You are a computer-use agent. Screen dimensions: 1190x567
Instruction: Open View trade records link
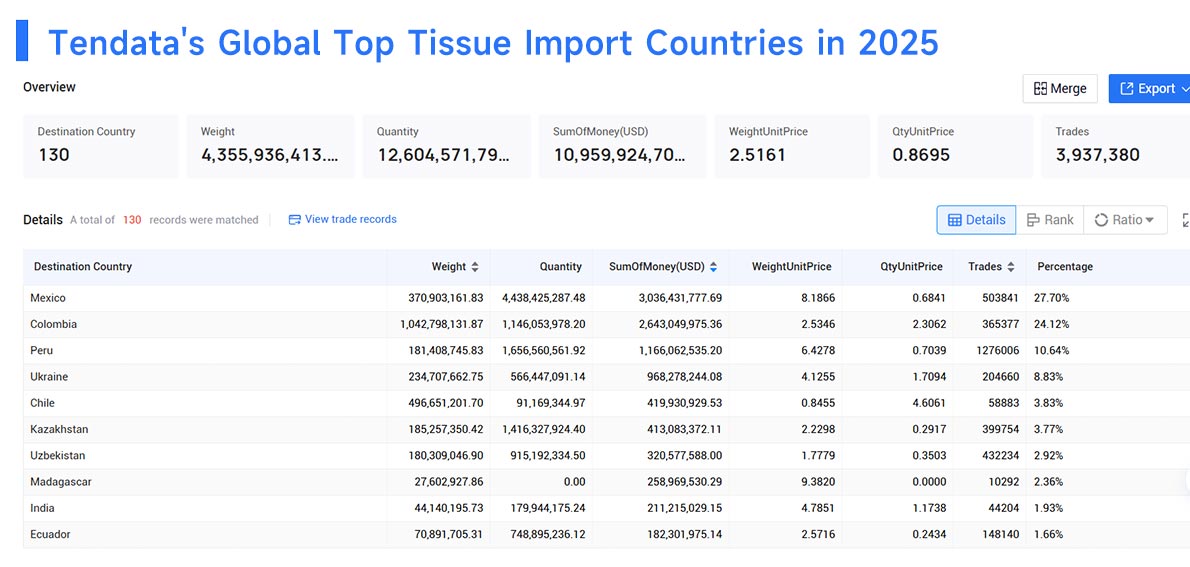[342, 219]
